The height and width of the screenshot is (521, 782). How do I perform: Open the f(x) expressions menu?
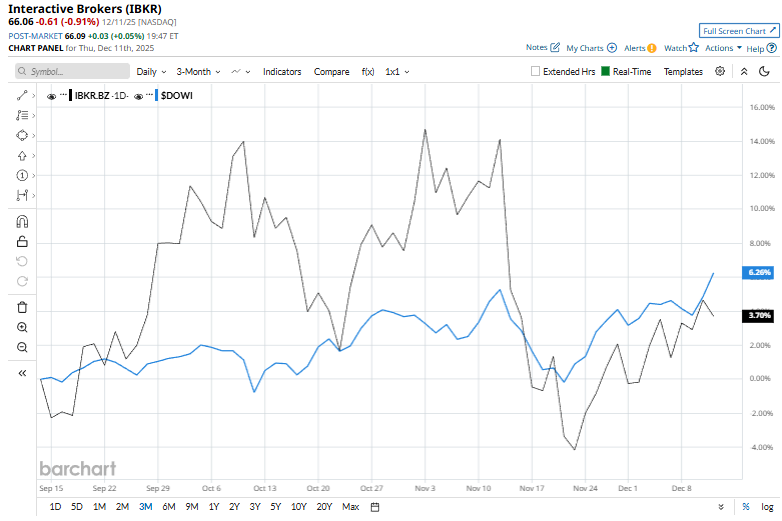pos(368,72)
